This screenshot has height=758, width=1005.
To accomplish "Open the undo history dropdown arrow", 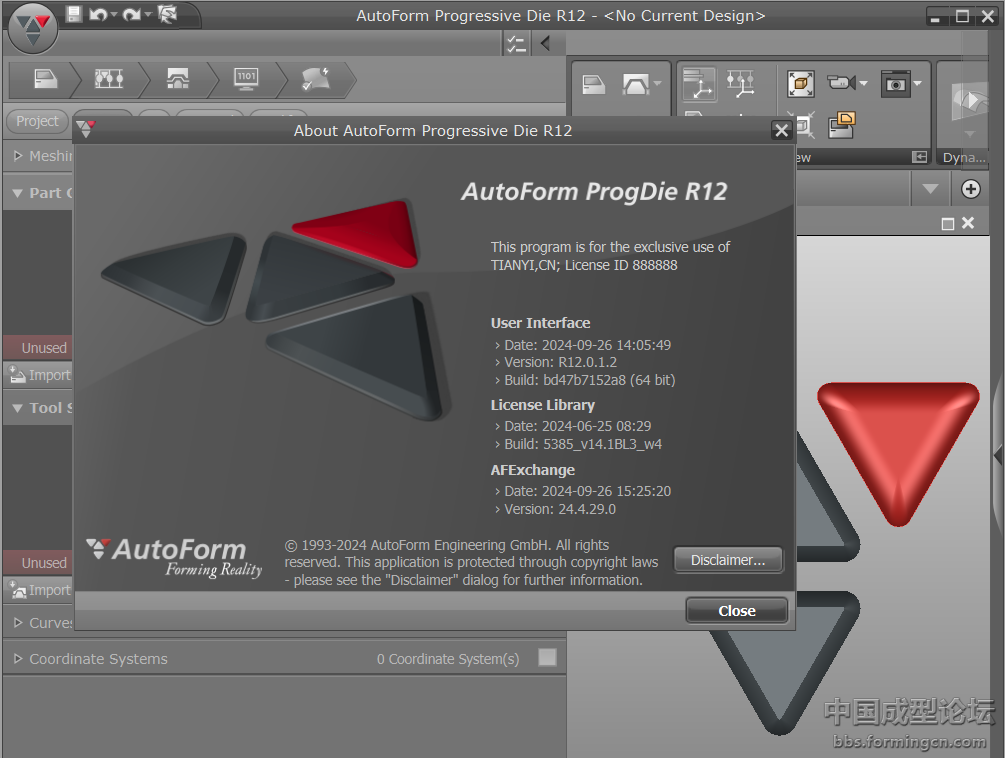I will click(x=113, y=14).
